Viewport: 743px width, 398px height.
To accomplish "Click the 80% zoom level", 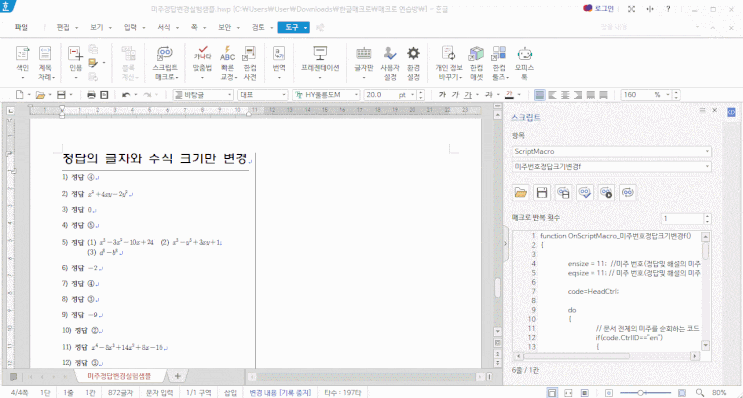I will point(719,392).
